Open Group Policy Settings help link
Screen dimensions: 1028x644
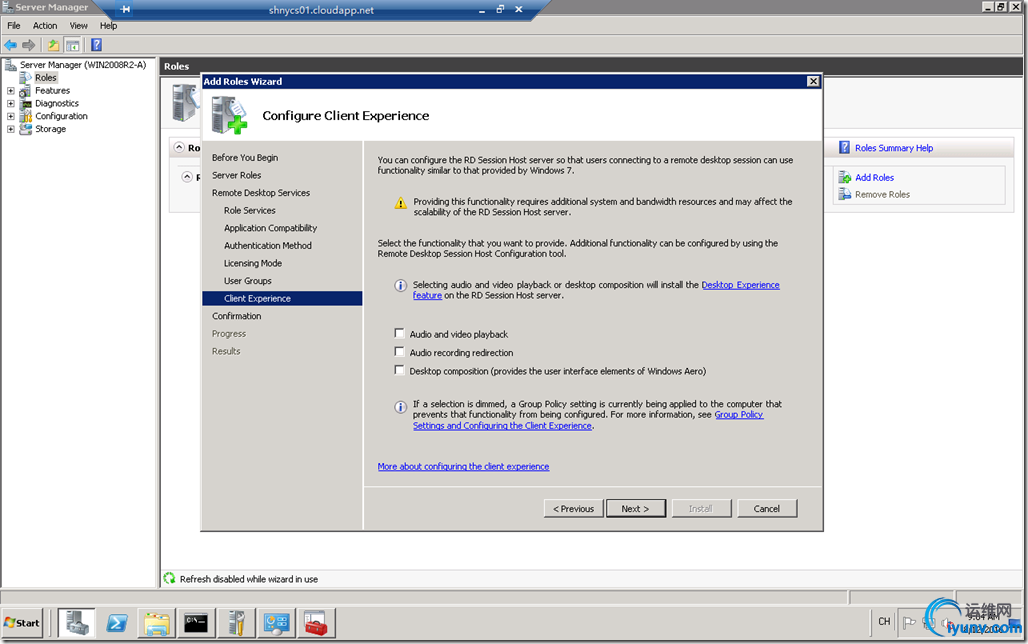(739, 414)
